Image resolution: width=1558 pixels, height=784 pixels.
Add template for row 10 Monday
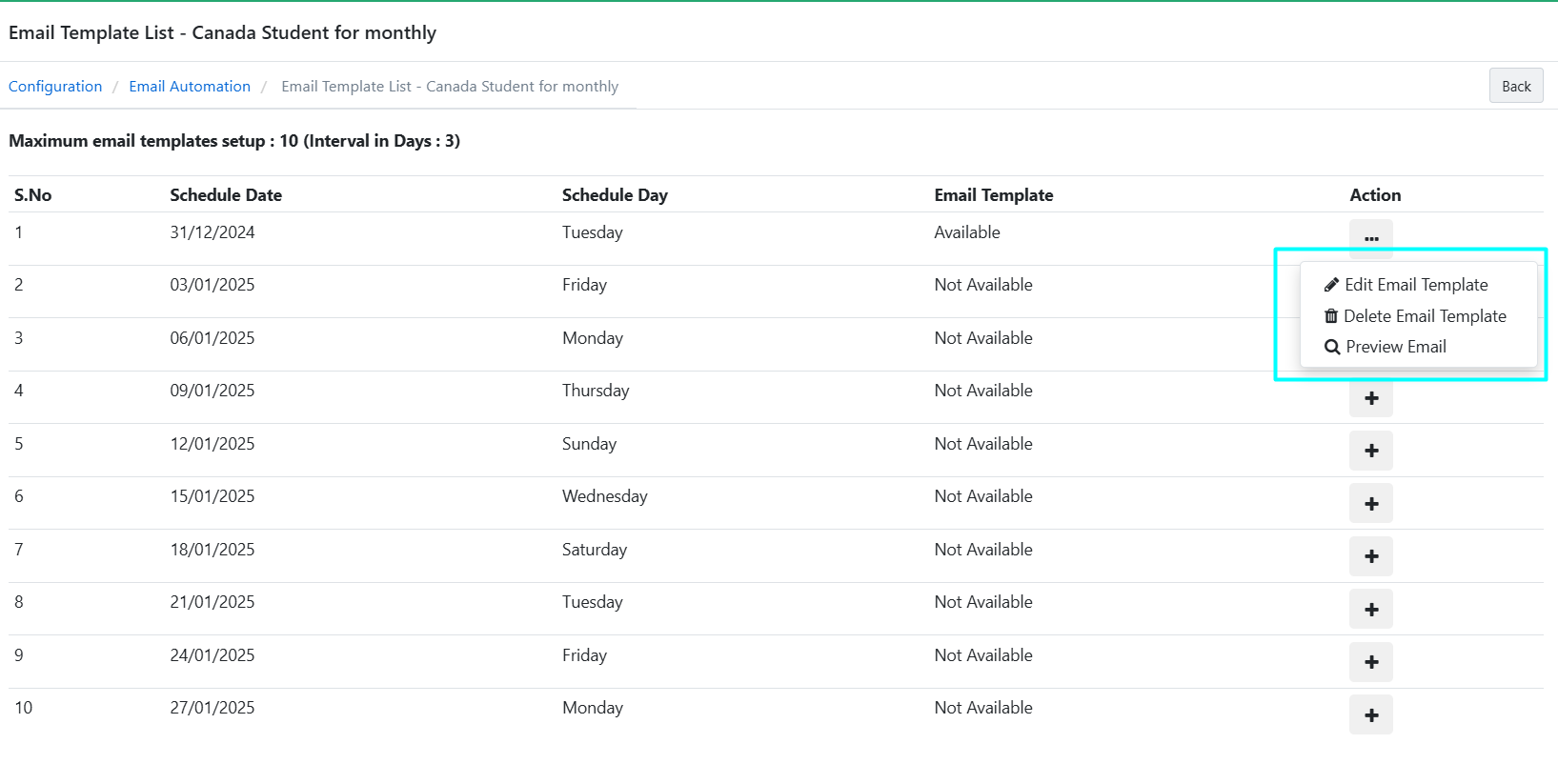click(x=1370, y=715)
